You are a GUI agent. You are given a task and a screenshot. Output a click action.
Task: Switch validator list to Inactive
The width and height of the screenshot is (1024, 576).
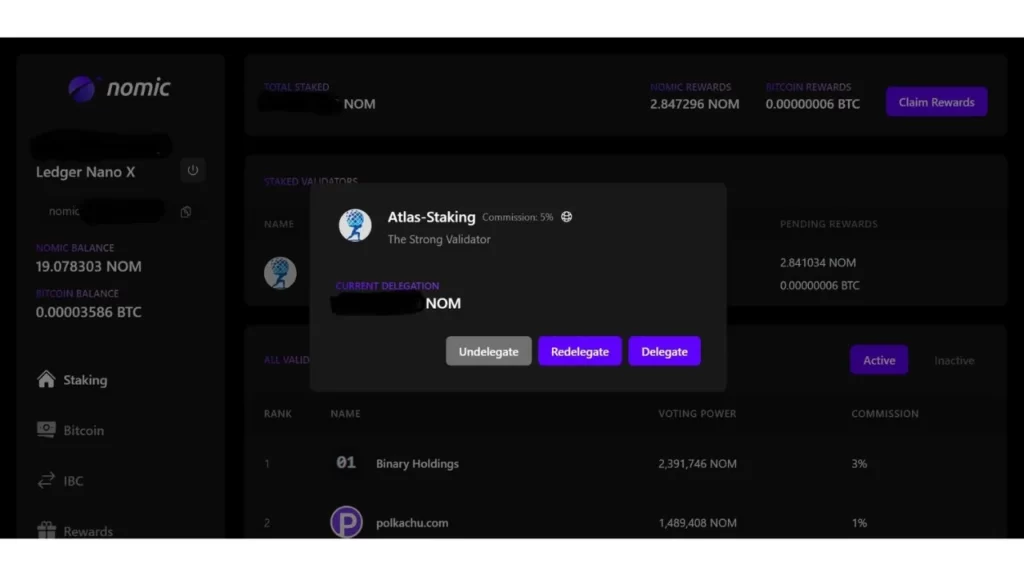click(x=953, y=360)
